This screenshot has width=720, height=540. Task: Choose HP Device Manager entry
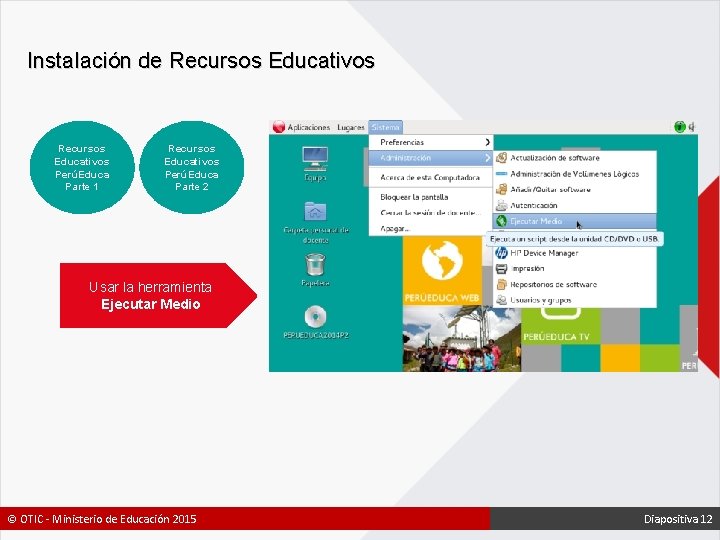[575, 253]
